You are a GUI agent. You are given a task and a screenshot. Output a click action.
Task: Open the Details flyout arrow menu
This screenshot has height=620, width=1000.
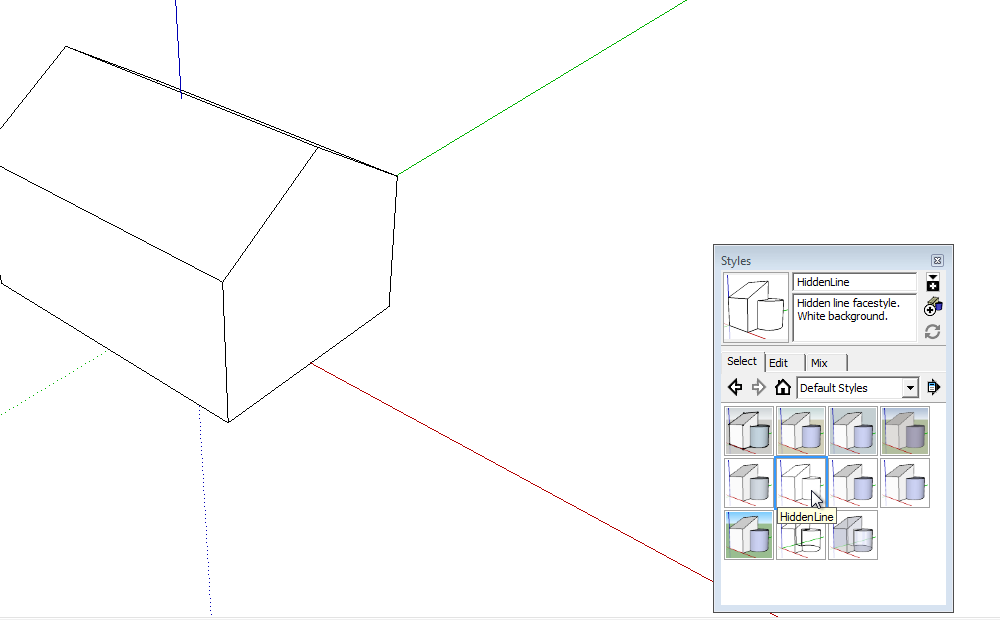(x=934, y=388)
